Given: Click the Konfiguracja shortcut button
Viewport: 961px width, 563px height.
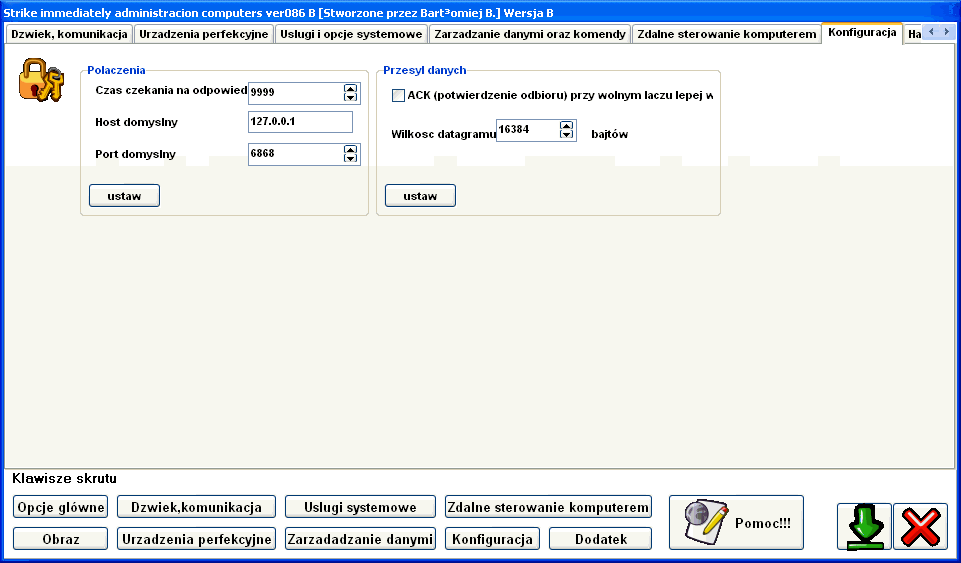Looking at the screenshot, I should [x=492, y=539].
